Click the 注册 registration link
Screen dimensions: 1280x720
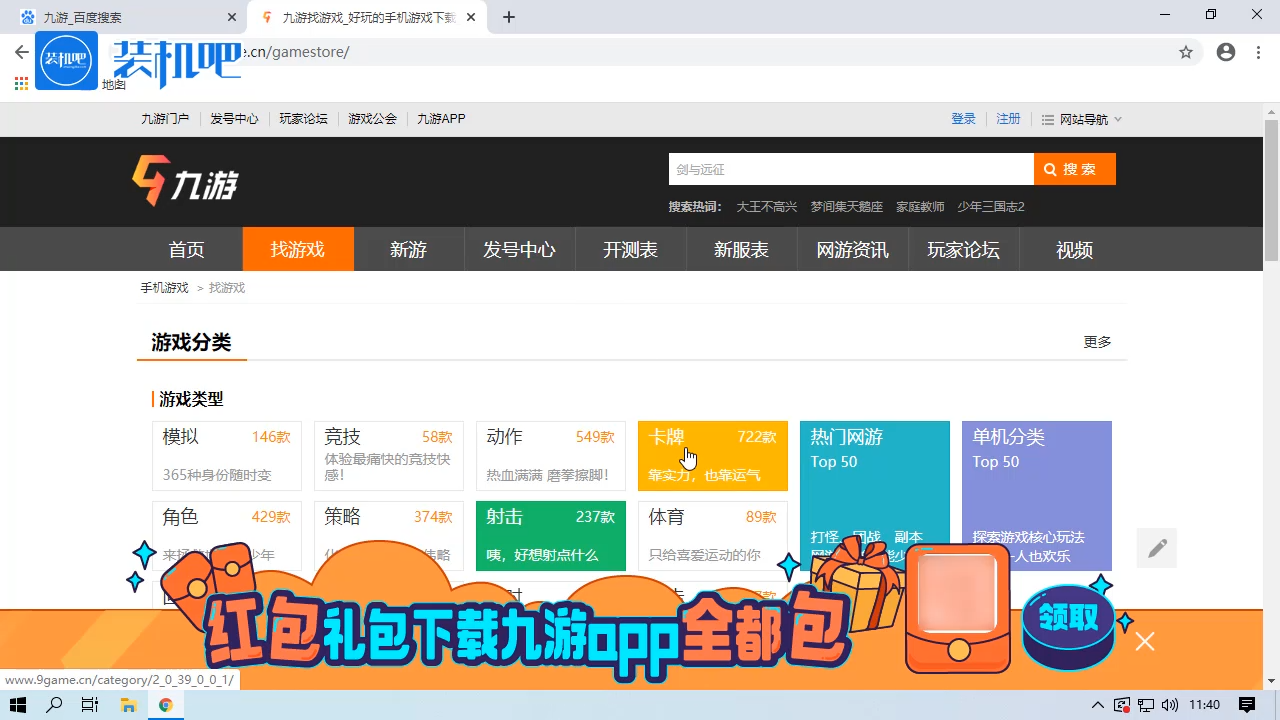1008,118
